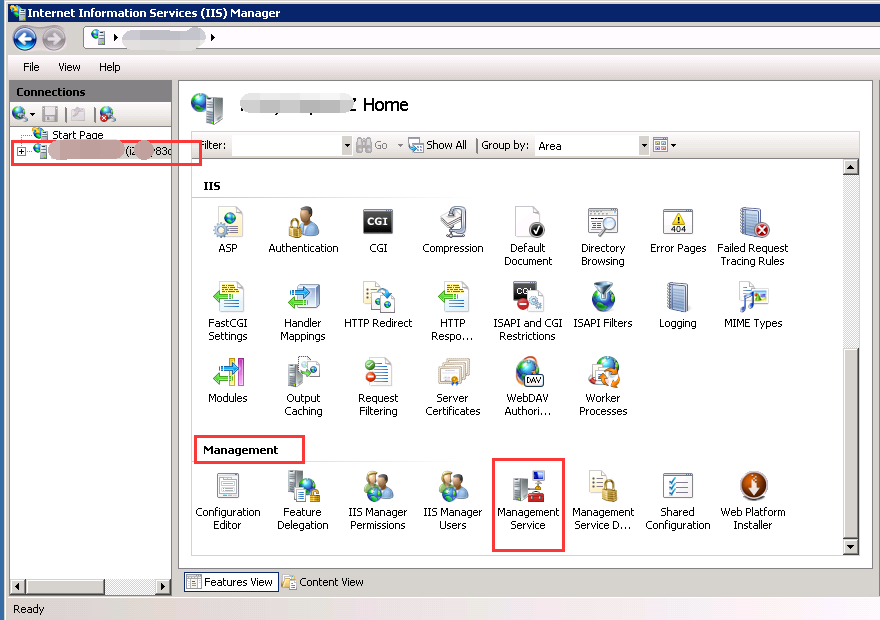Open HTTP Response Headers feature
This screenshot has width=880, height=620.
point(452,311)
